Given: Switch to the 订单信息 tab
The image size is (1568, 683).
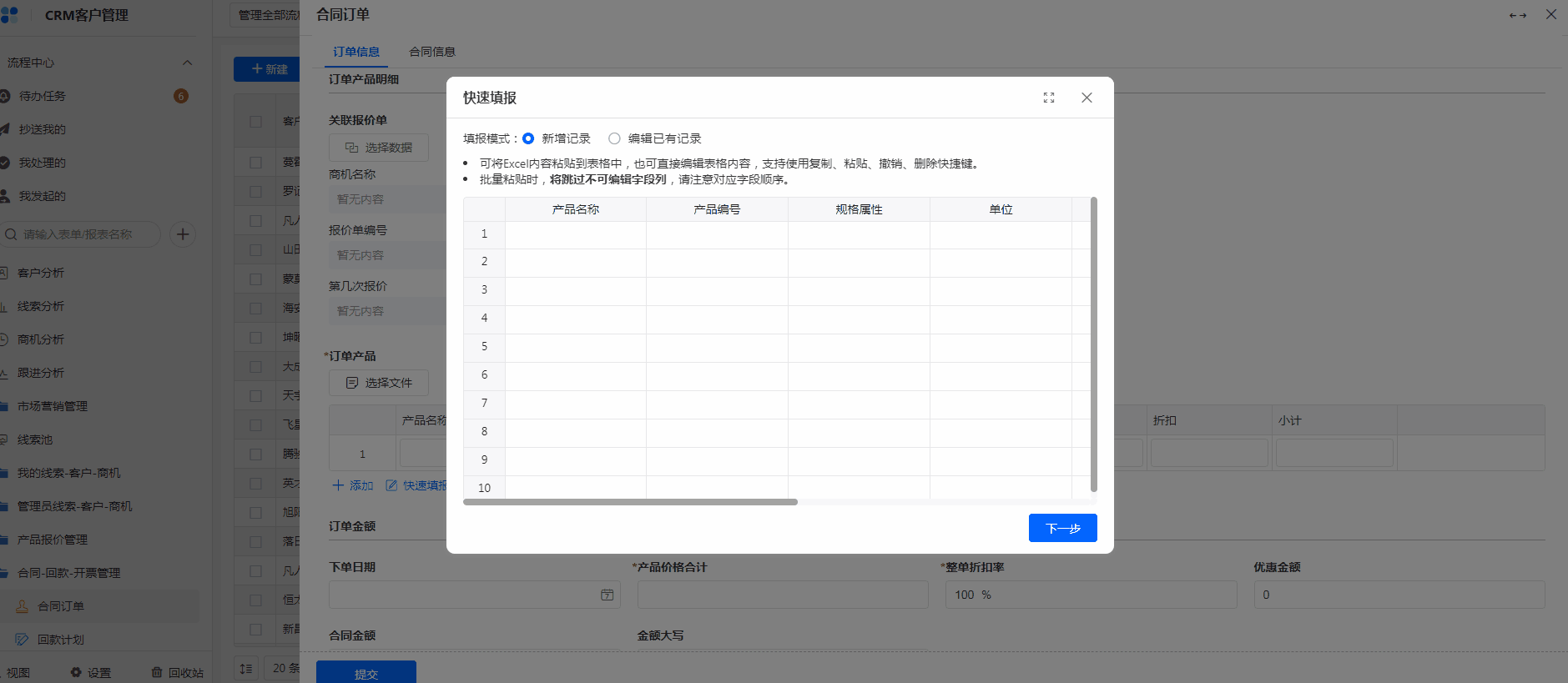Looking at the screenshot, I should pyautogui.click(x=356, y=52).
